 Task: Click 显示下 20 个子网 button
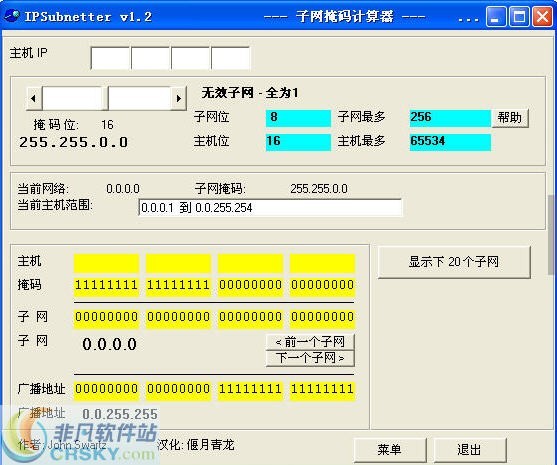[454, 262]
